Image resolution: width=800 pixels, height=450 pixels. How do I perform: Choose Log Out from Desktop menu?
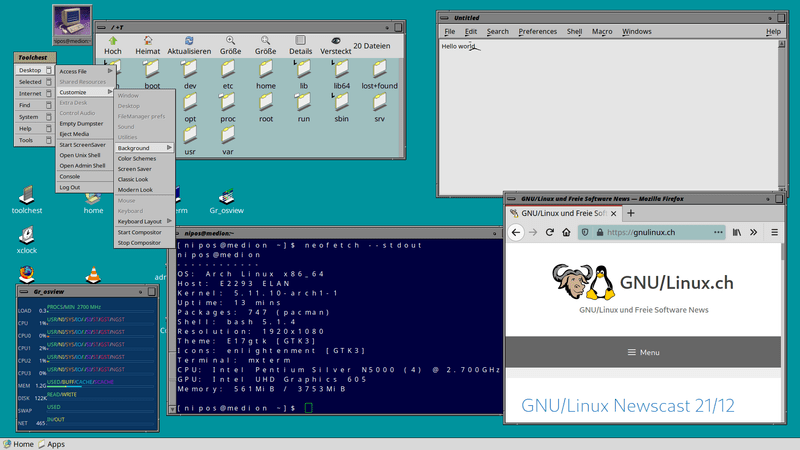(x=85, y=187)
